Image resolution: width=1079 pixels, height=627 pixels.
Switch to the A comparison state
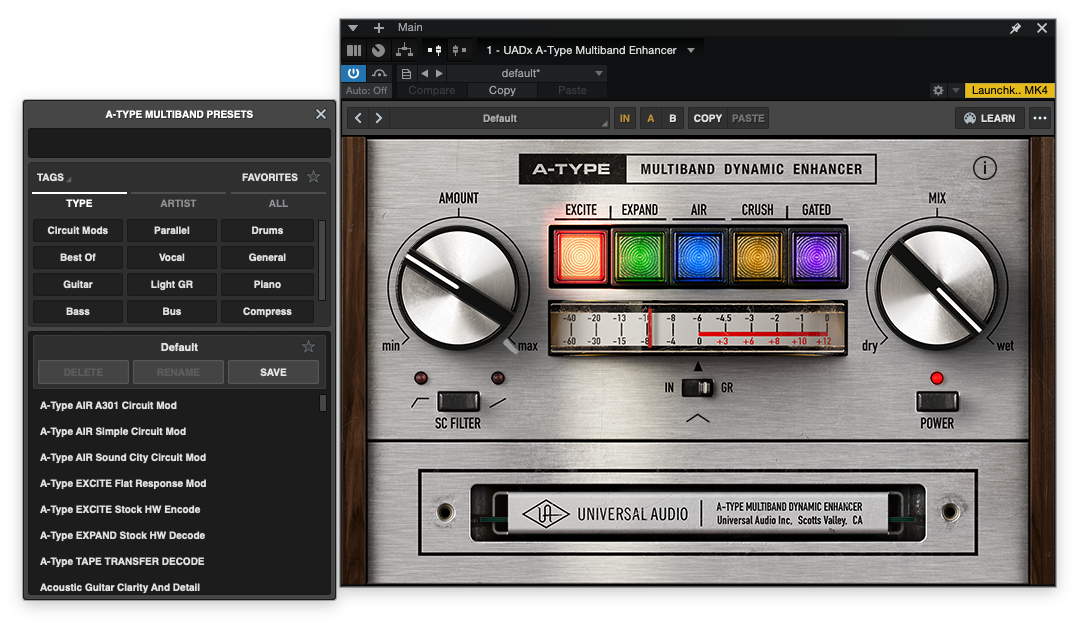click(x=650, y=118)
